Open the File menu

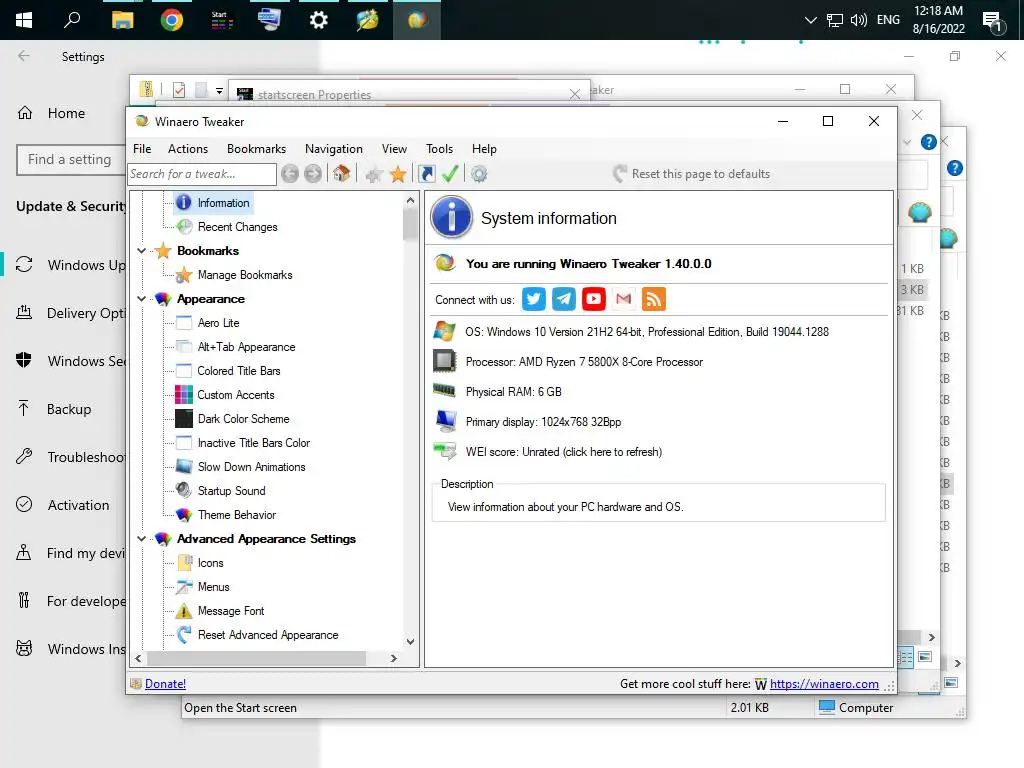pyautogui.click(x=142, y=149)
